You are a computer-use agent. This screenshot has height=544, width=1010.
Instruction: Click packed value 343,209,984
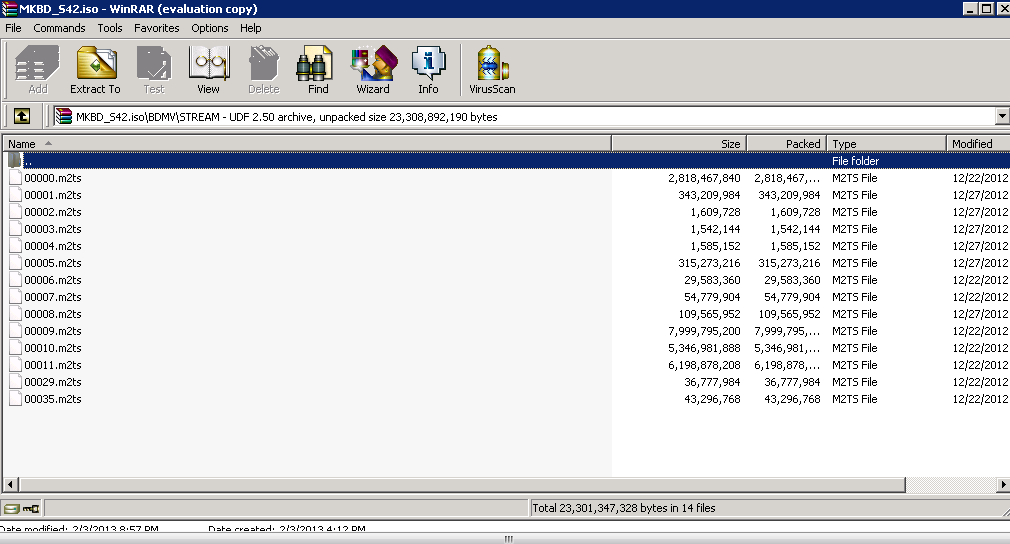tap(789, 195)
